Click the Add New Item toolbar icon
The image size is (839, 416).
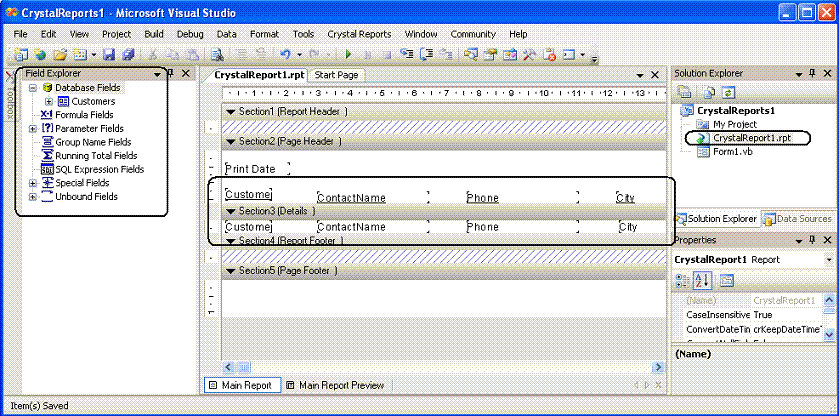pos(80,54)
